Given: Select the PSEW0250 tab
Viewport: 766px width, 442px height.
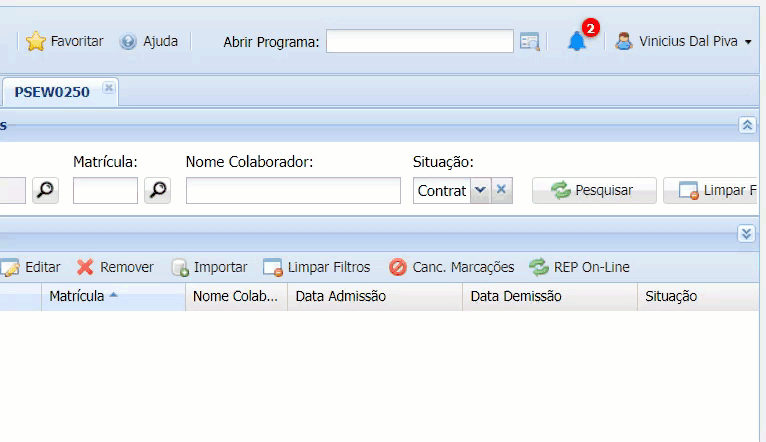Looking at the screenshot, I should pos(52,92).
